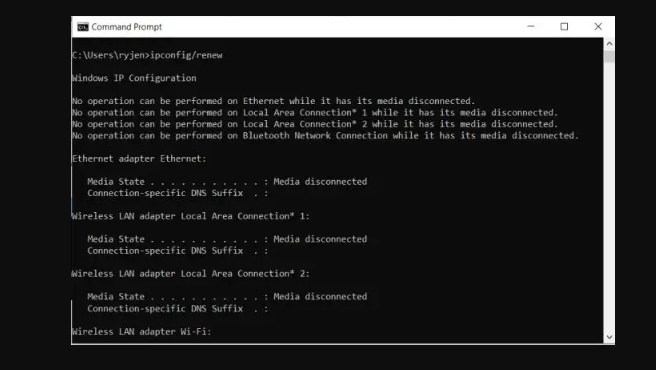Click Media State line under Ethernet adapter
Screen dimensions: 656x370
(x=227, y=182)
